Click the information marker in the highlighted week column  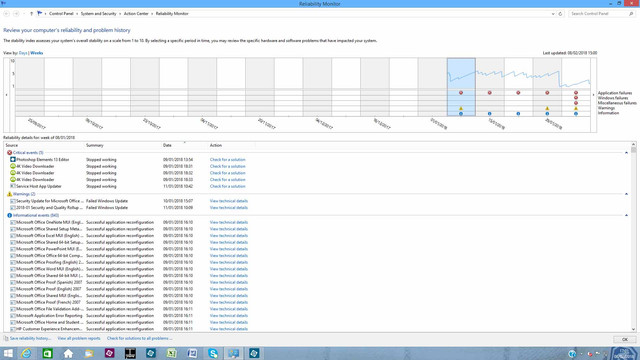point(461,114)
